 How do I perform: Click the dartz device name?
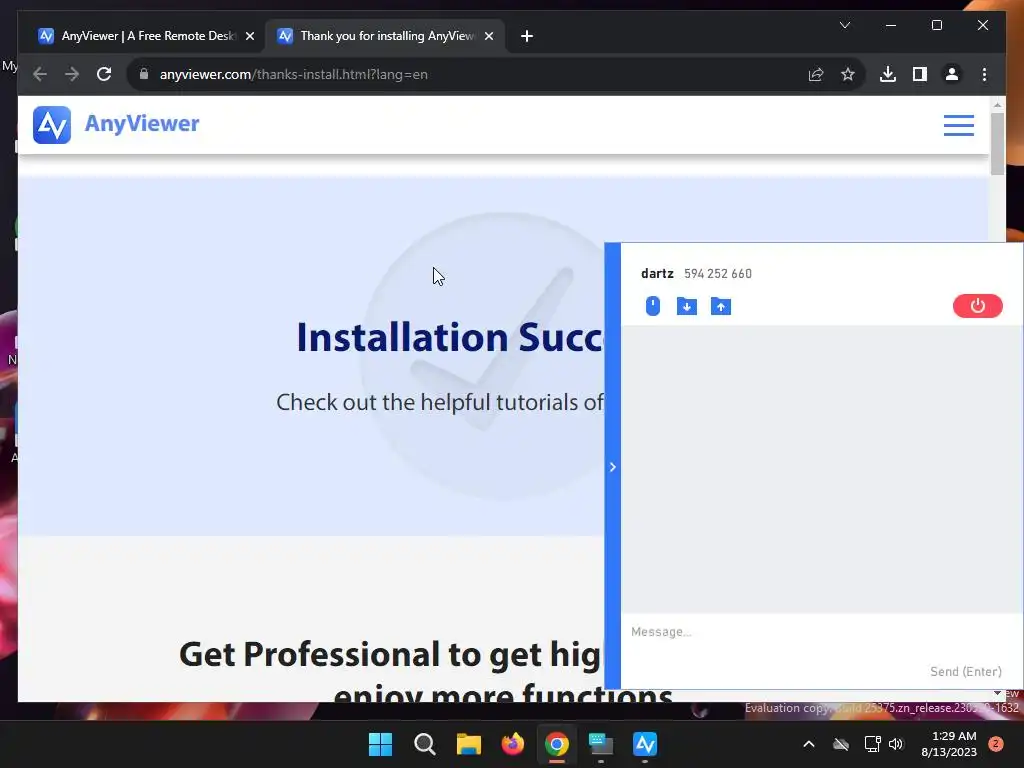tap(657, 274)
